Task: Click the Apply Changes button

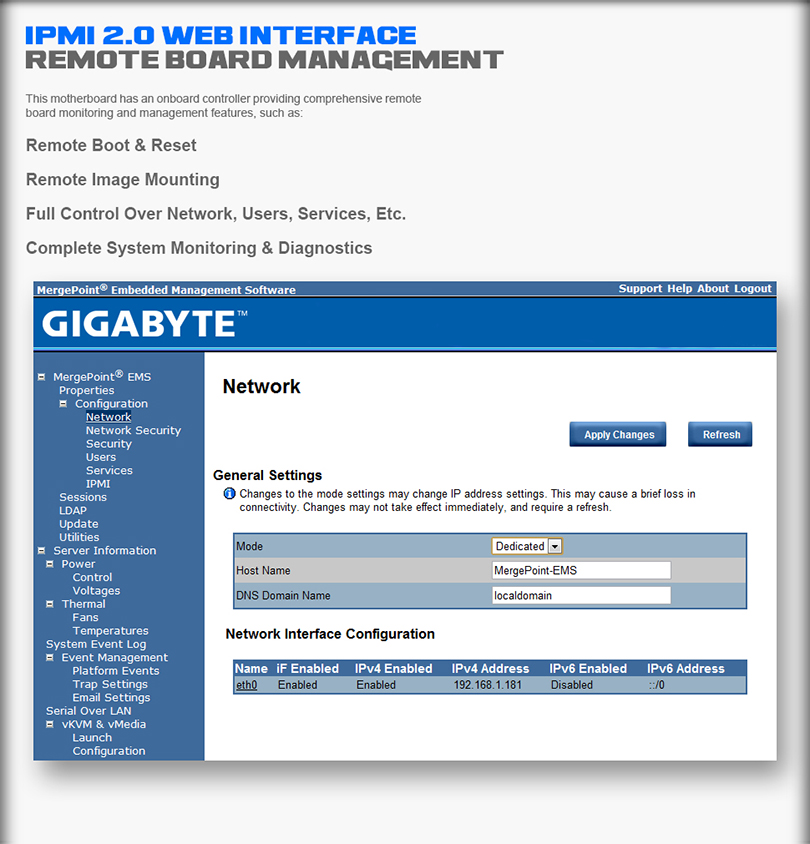Action: [618, 434]
